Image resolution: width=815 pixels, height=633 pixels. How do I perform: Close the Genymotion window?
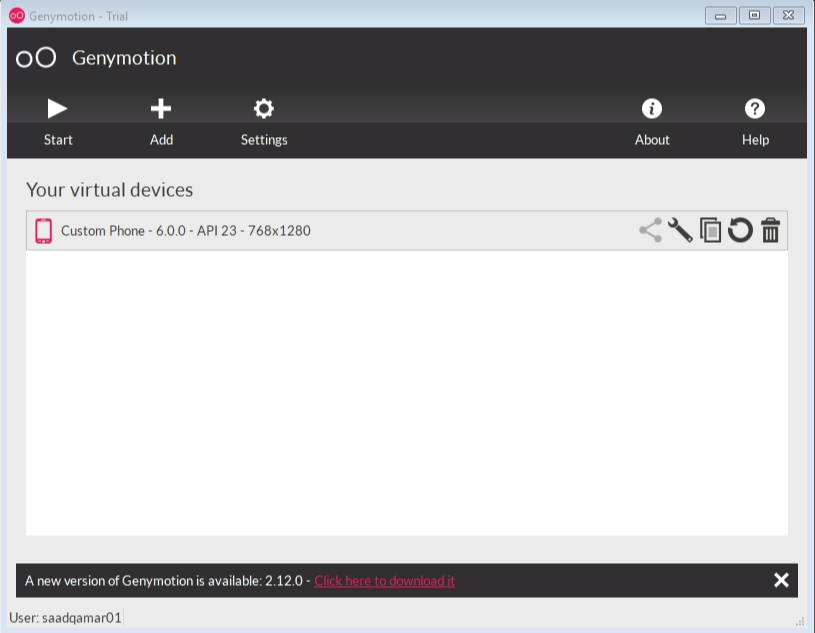(x=788, y=16)
